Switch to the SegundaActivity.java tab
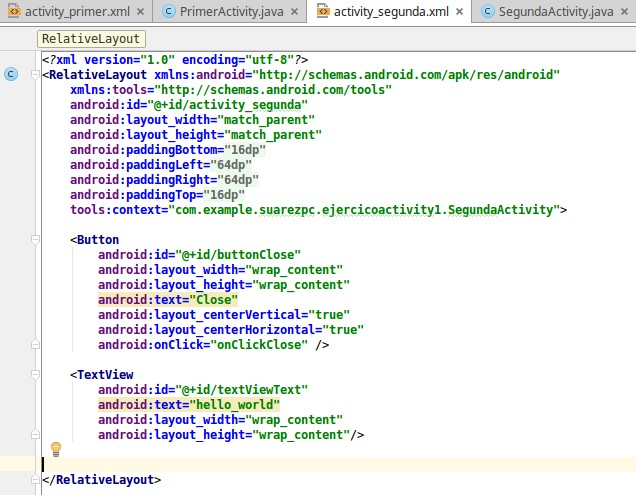The image size is (636, 495). pyautogui.click(x=564, y=12)
